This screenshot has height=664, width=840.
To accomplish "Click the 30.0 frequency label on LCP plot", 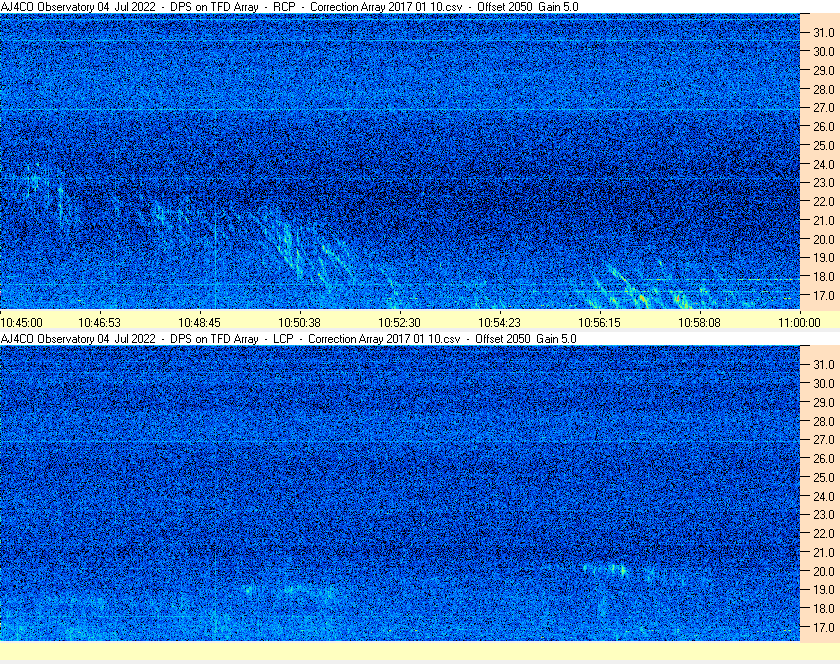I will (x=824, y=383).
